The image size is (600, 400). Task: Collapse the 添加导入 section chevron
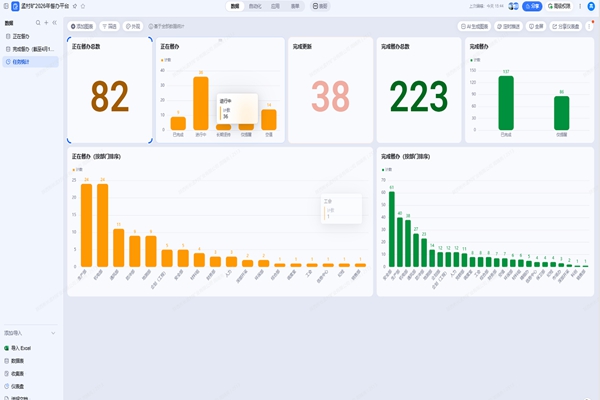54,332
